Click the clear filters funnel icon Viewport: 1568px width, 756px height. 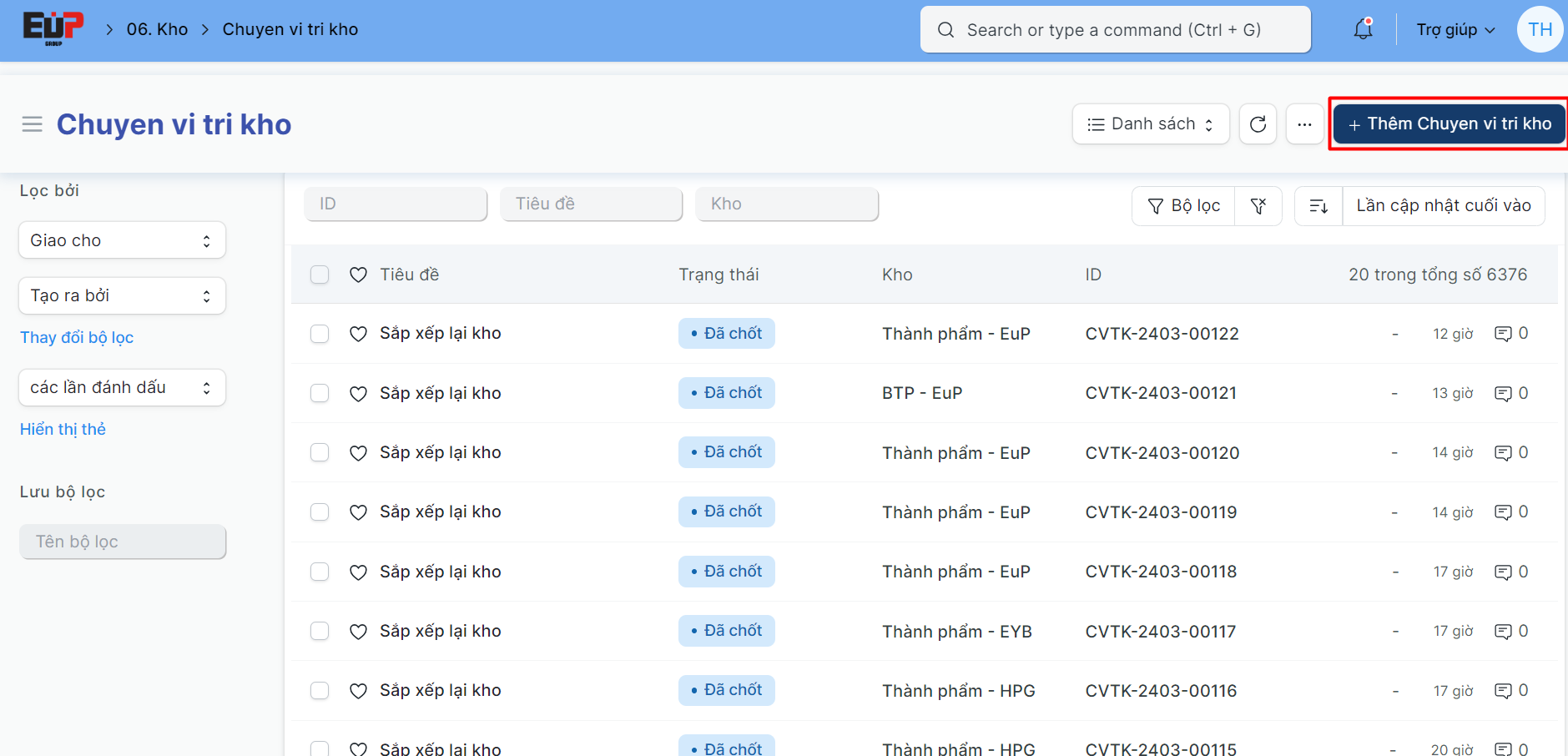coord(1258,206)
